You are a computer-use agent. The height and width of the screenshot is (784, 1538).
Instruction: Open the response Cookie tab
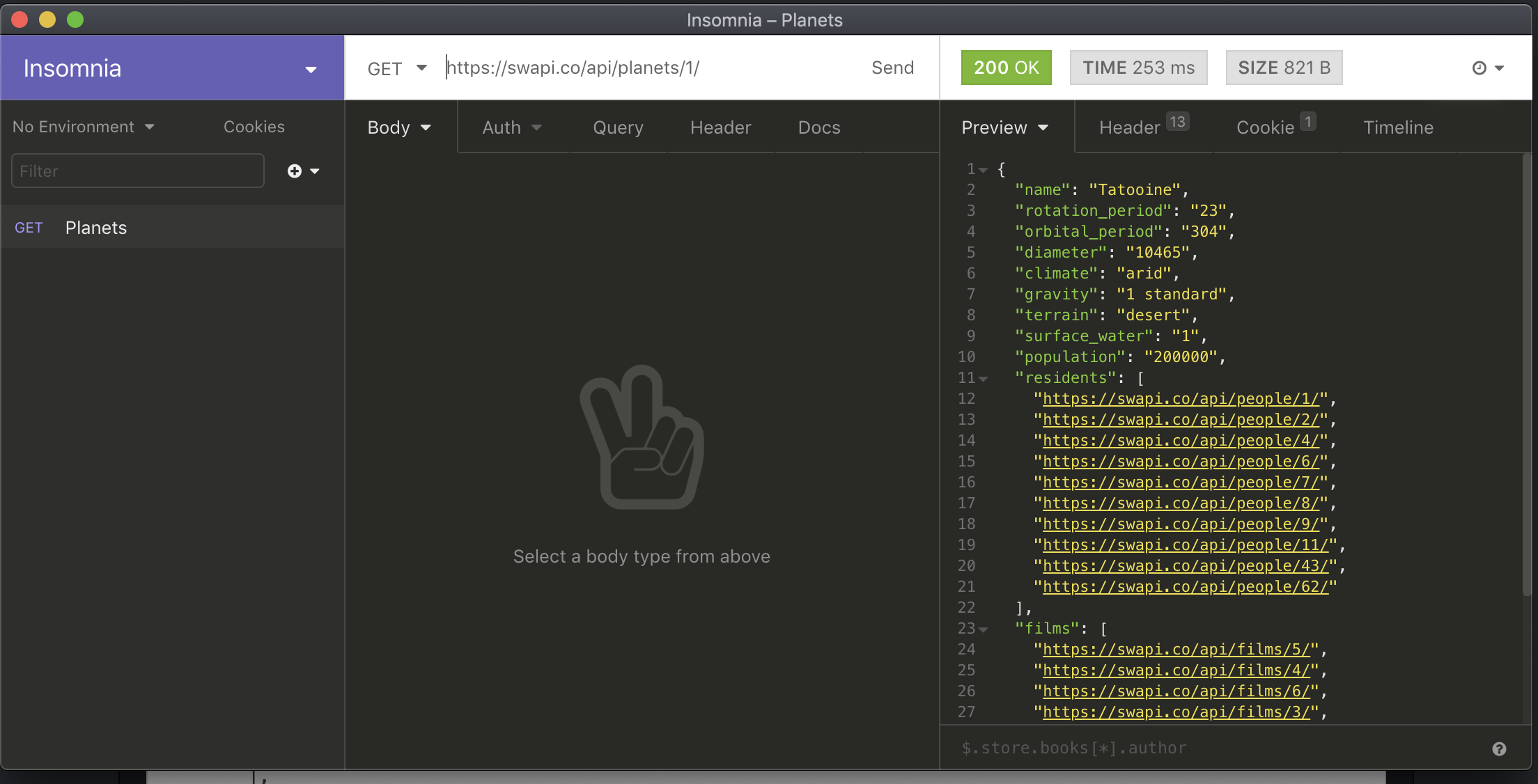click(1265, 128)
